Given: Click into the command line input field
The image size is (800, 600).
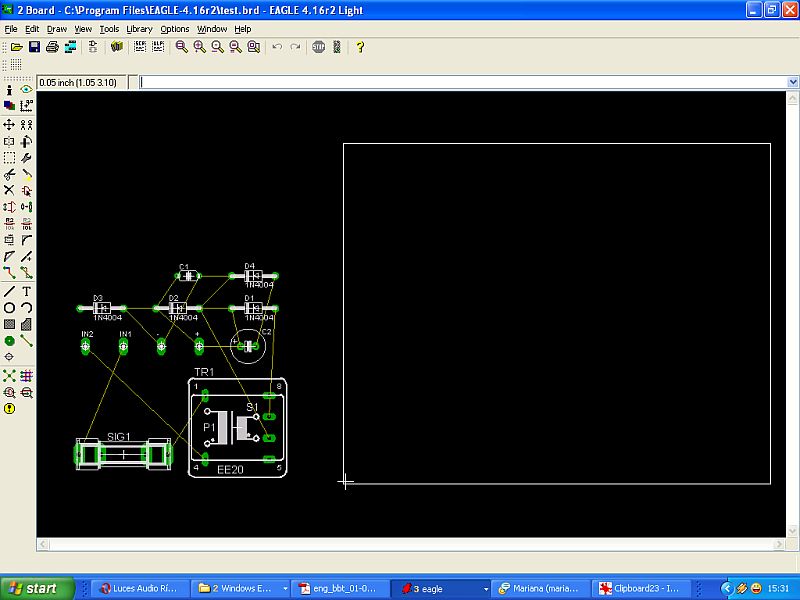Looking at the screenshot, I should point(463,82).
